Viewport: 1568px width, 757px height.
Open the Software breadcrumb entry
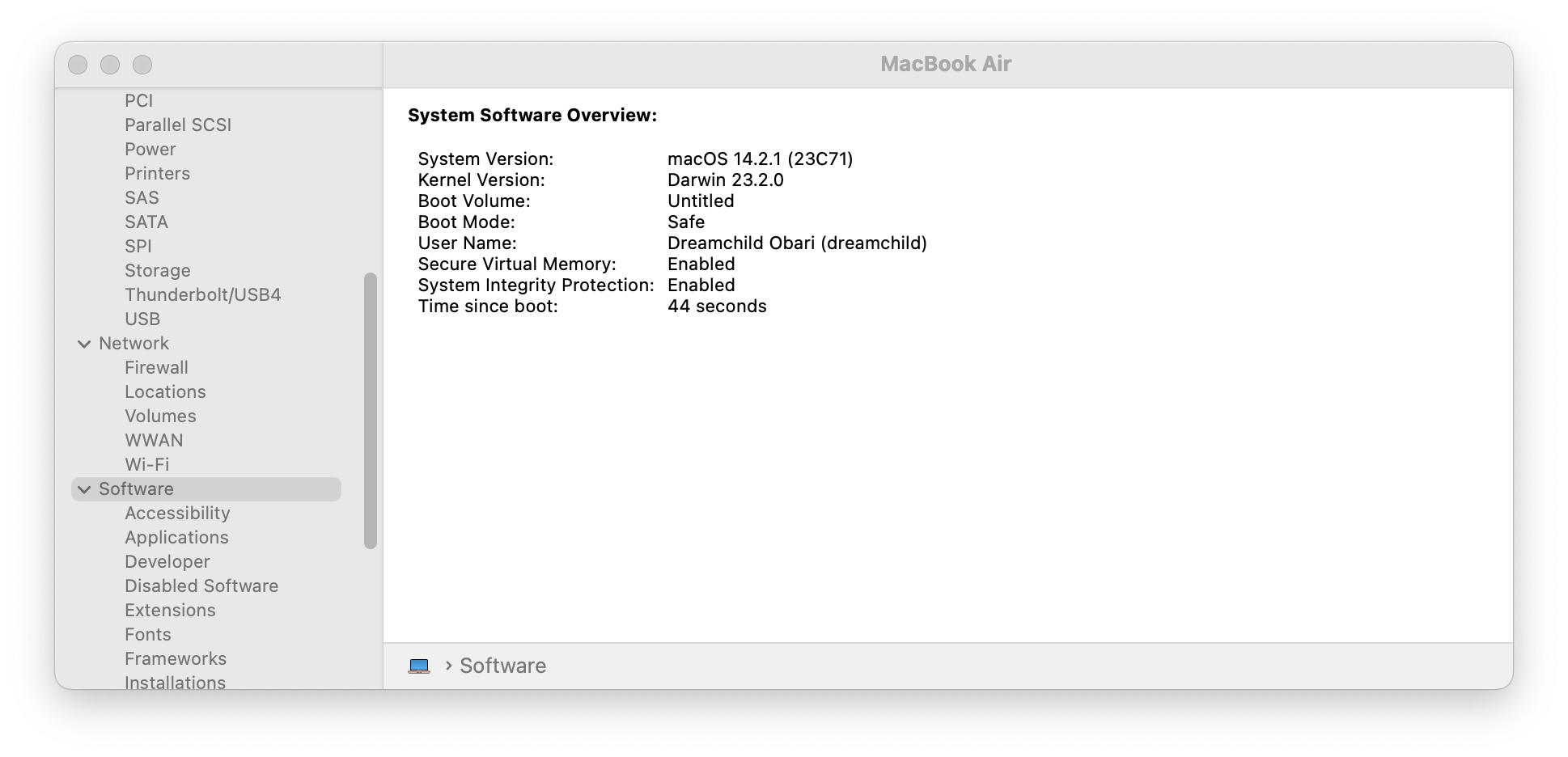tap(502, 665)
